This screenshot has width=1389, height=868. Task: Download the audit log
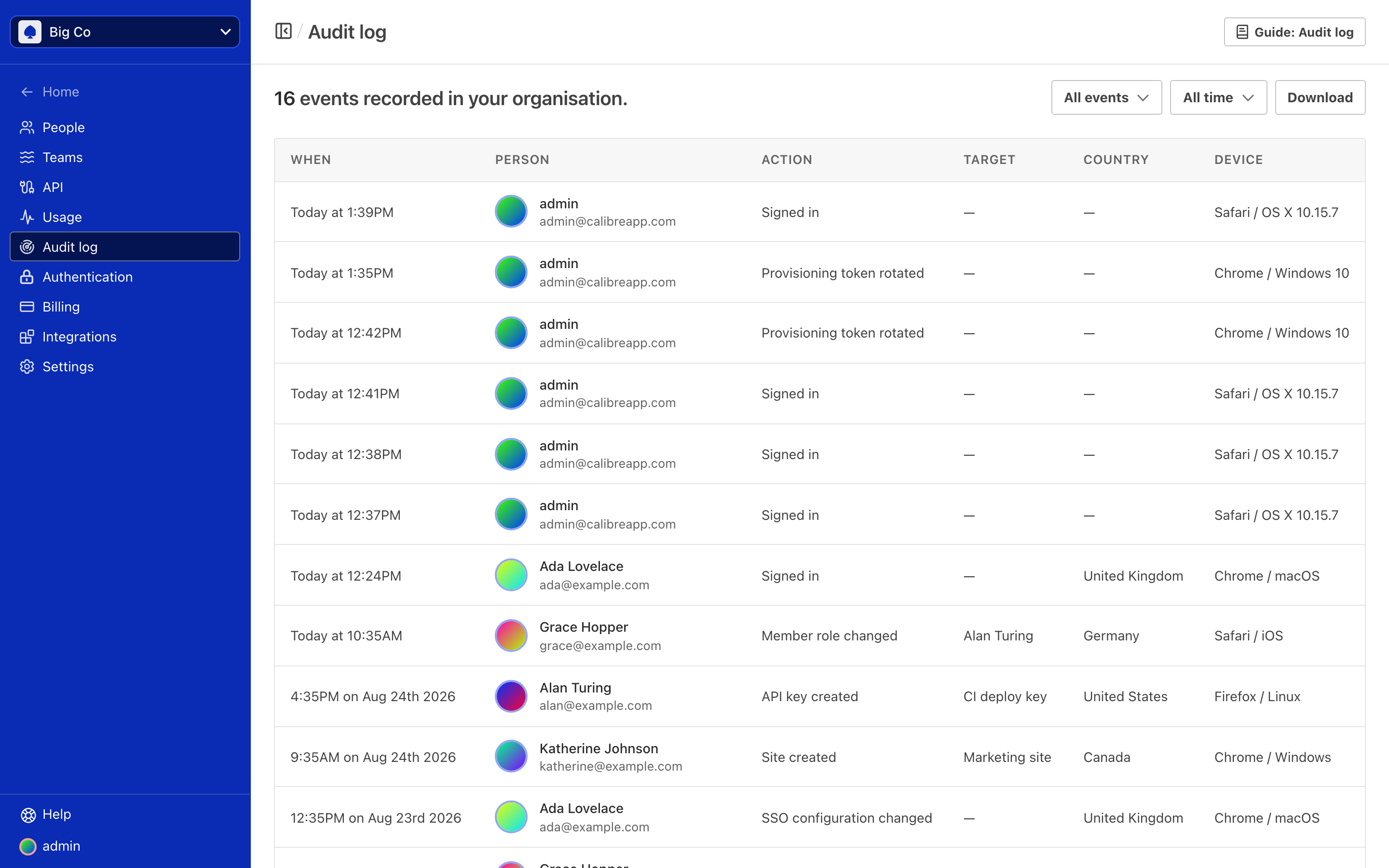click(1320, 97)
